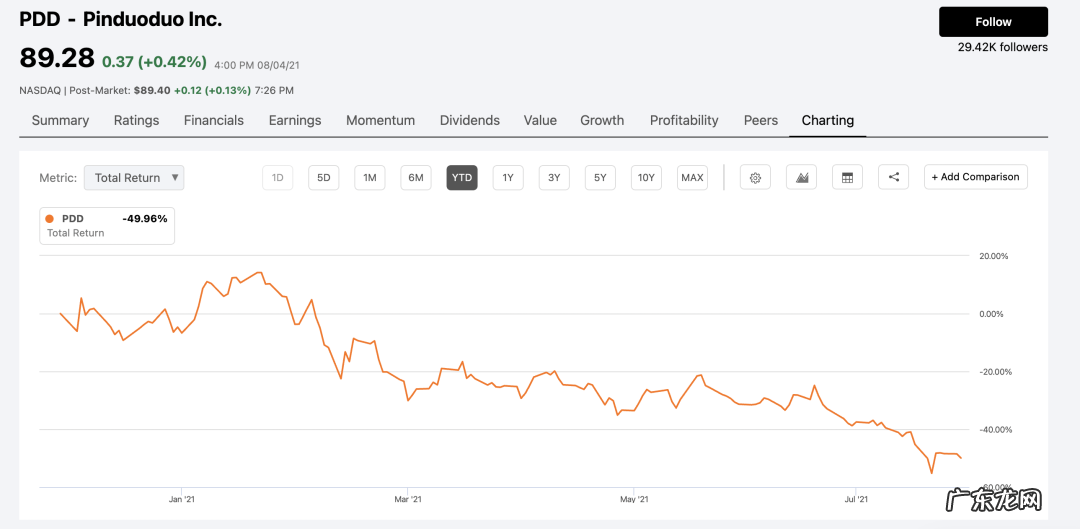Go to the Earnings tab
1080x529 pixels.
pos(295,120)
